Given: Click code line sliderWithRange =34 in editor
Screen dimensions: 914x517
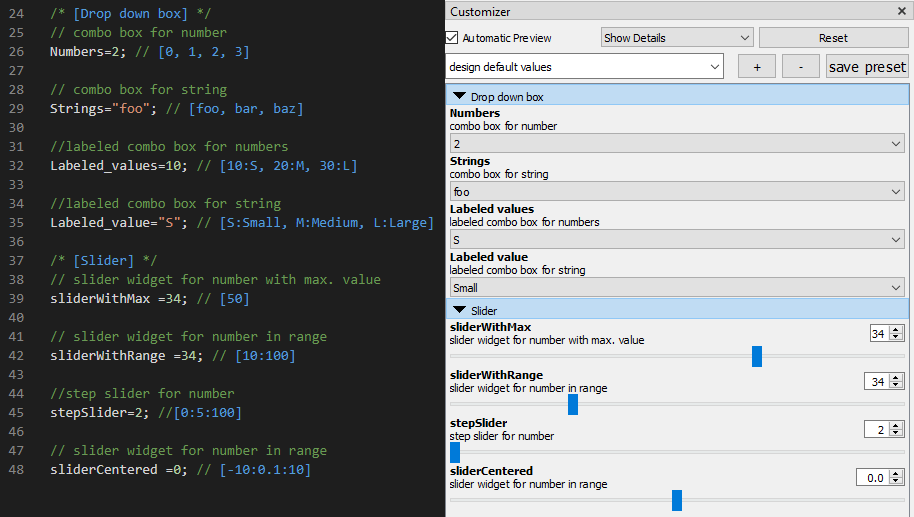Looking at the screenshot, I should (x=173, y=356).
